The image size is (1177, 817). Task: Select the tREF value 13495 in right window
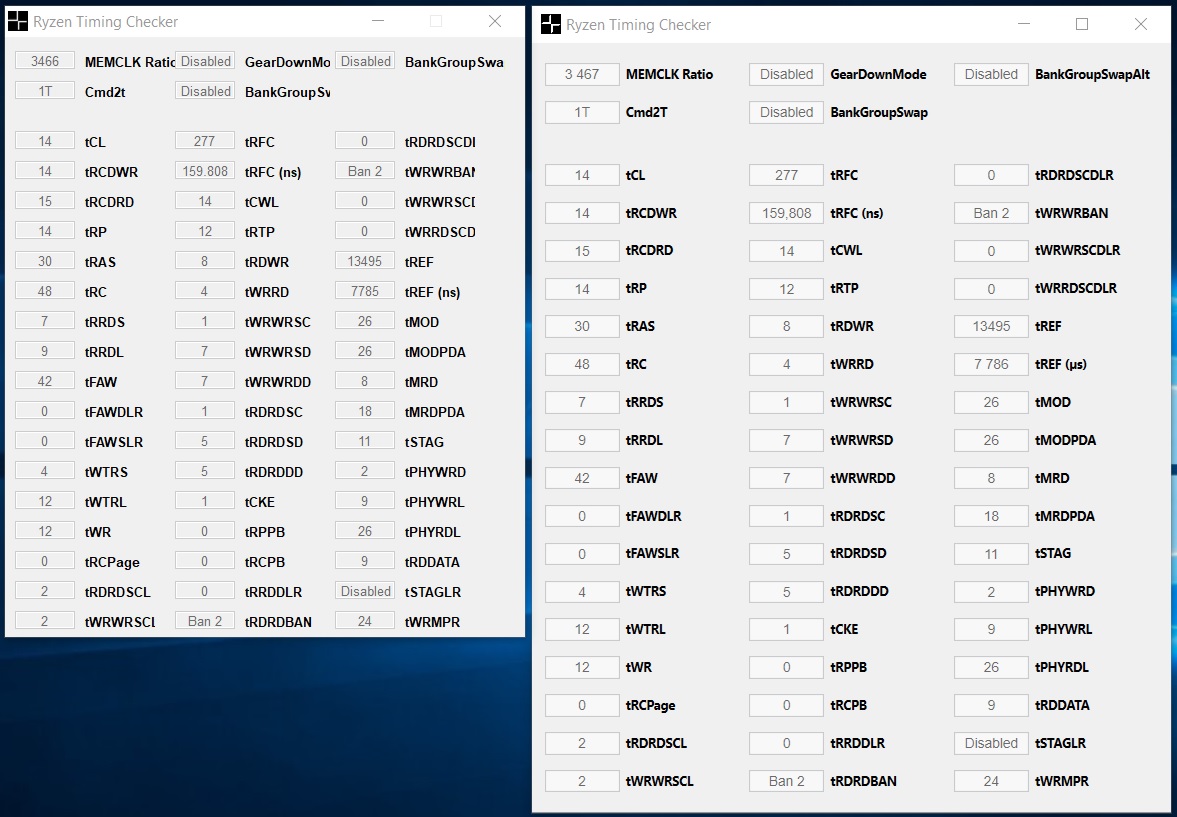(x=991, y=327)
